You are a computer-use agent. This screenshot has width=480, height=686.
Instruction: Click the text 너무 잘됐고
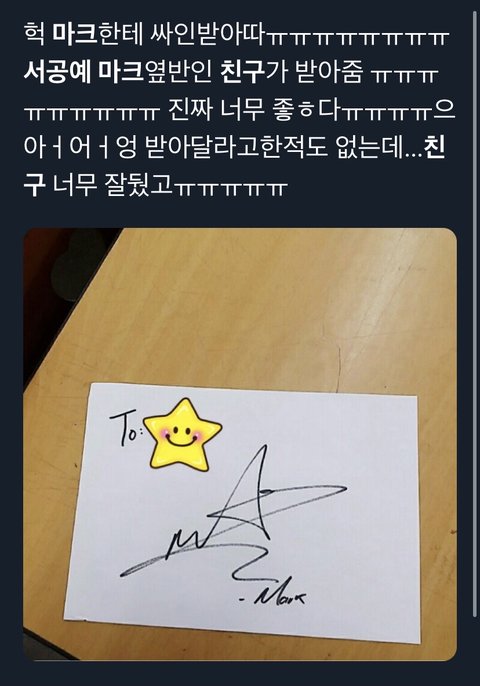pos(112,186)
